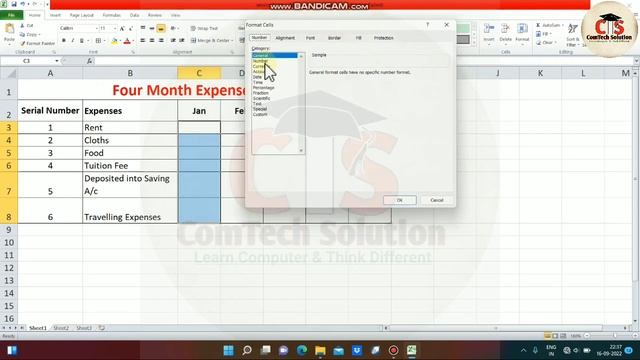Click the Borders icon
640x360 pixels.
98,41
